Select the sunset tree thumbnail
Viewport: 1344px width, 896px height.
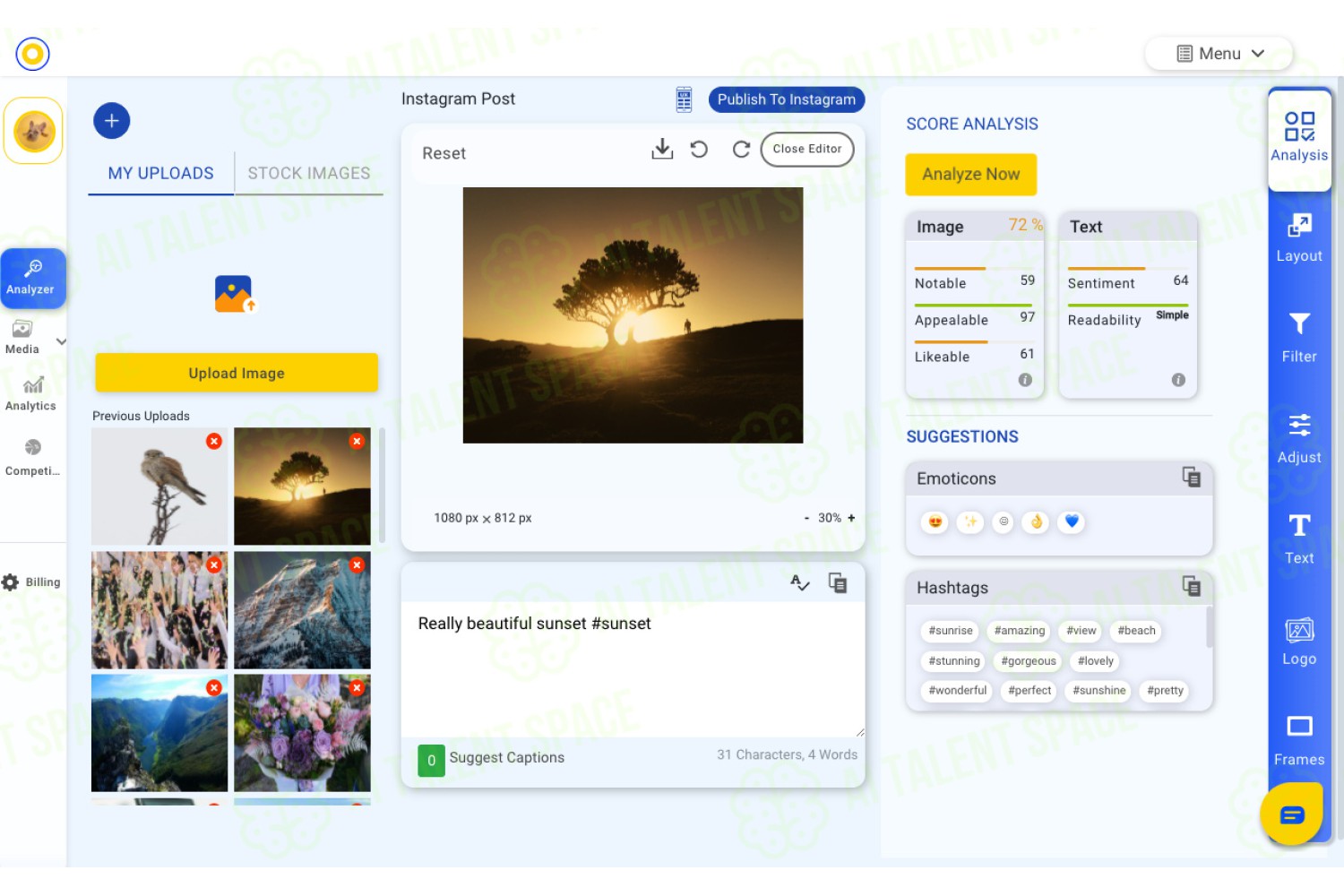302,487
